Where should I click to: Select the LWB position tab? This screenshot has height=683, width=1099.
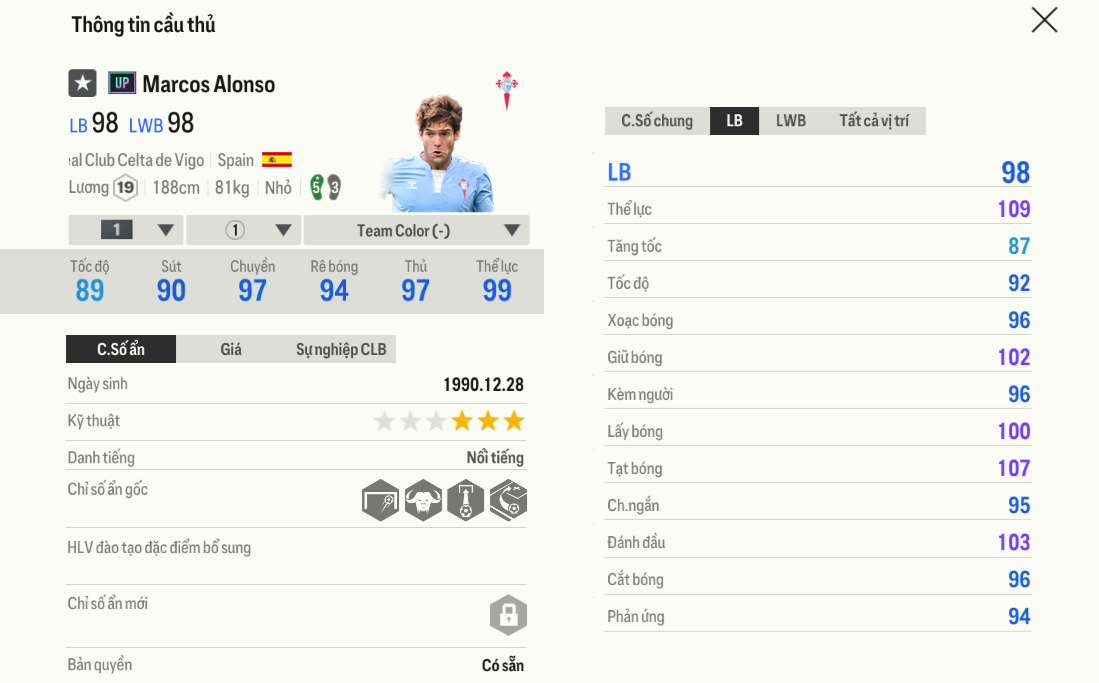click(790, 120)
